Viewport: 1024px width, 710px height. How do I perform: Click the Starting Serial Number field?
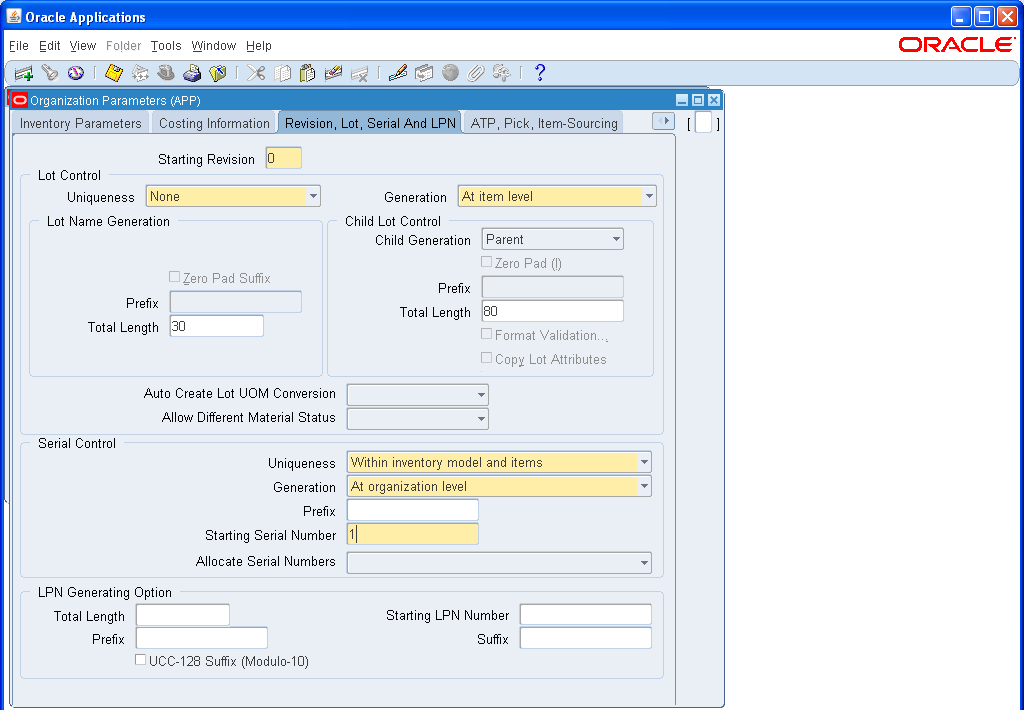coord(413,534)
